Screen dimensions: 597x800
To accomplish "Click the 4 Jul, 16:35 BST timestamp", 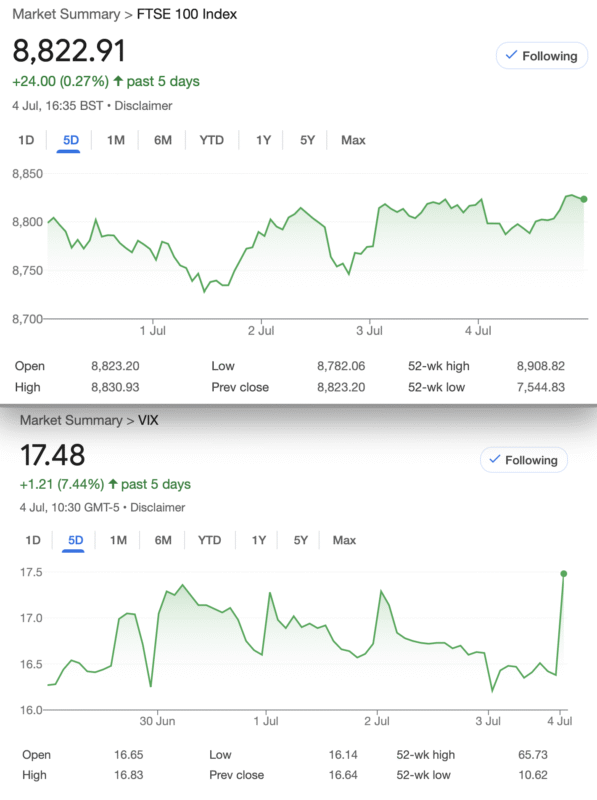I will (x=58, y=106).
